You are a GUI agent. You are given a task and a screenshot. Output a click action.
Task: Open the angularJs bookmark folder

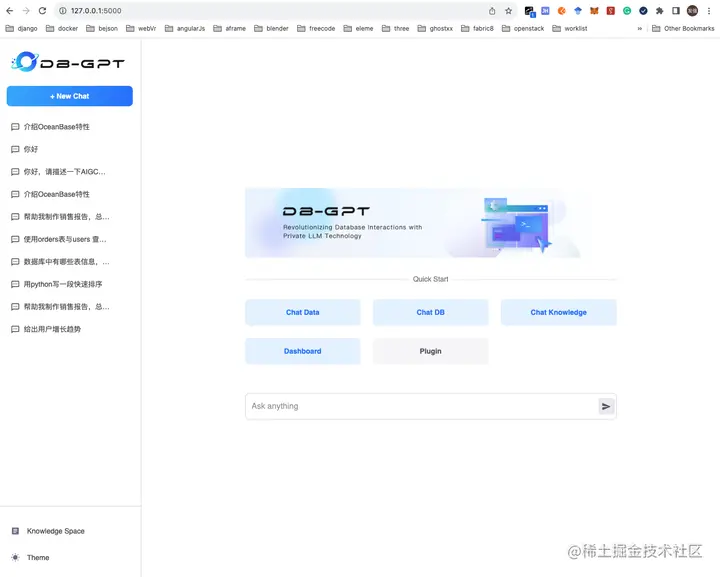coord(185,28)
